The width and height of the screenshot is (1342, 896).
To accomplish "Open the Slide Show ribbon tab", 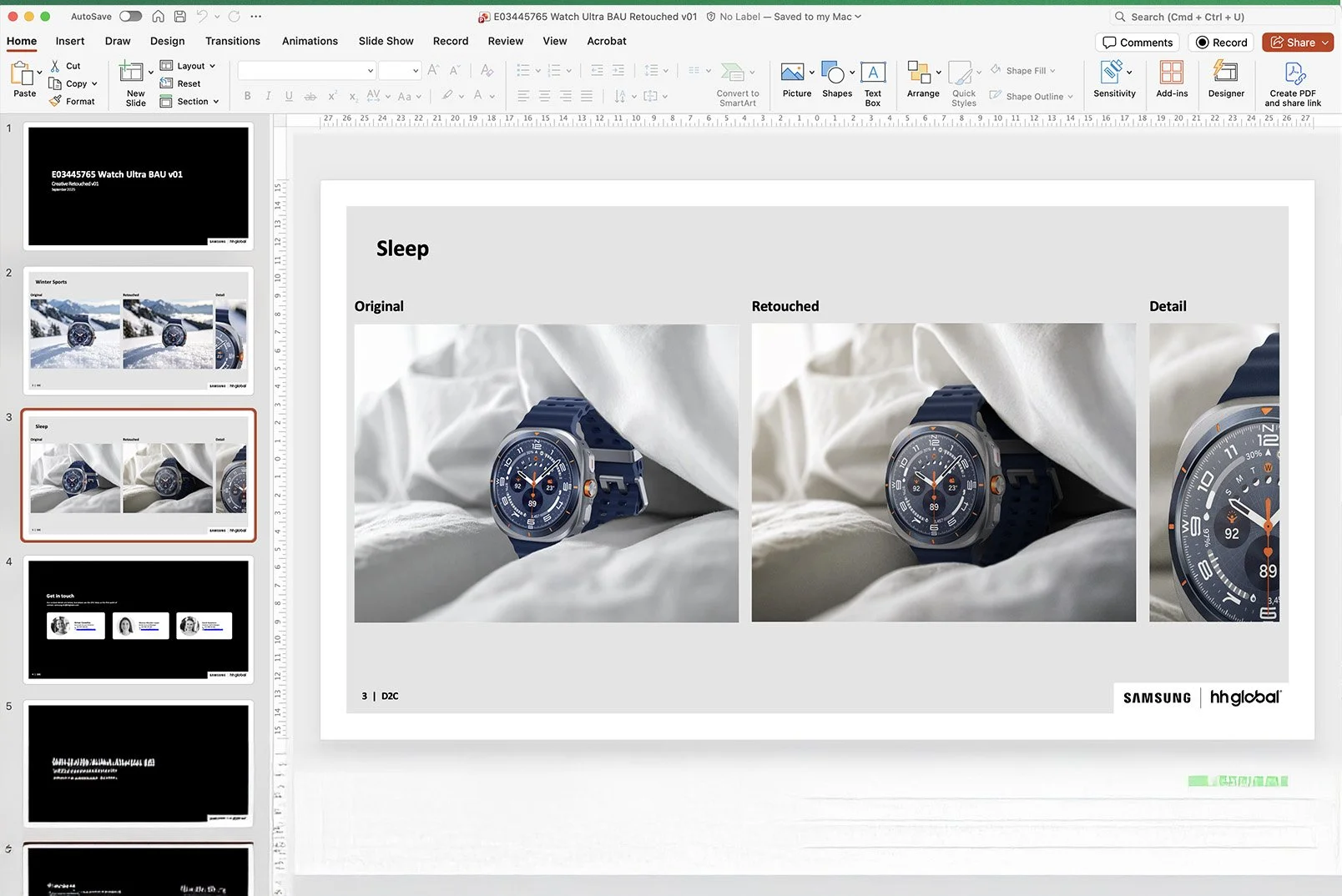I will (x=386, y=41).
